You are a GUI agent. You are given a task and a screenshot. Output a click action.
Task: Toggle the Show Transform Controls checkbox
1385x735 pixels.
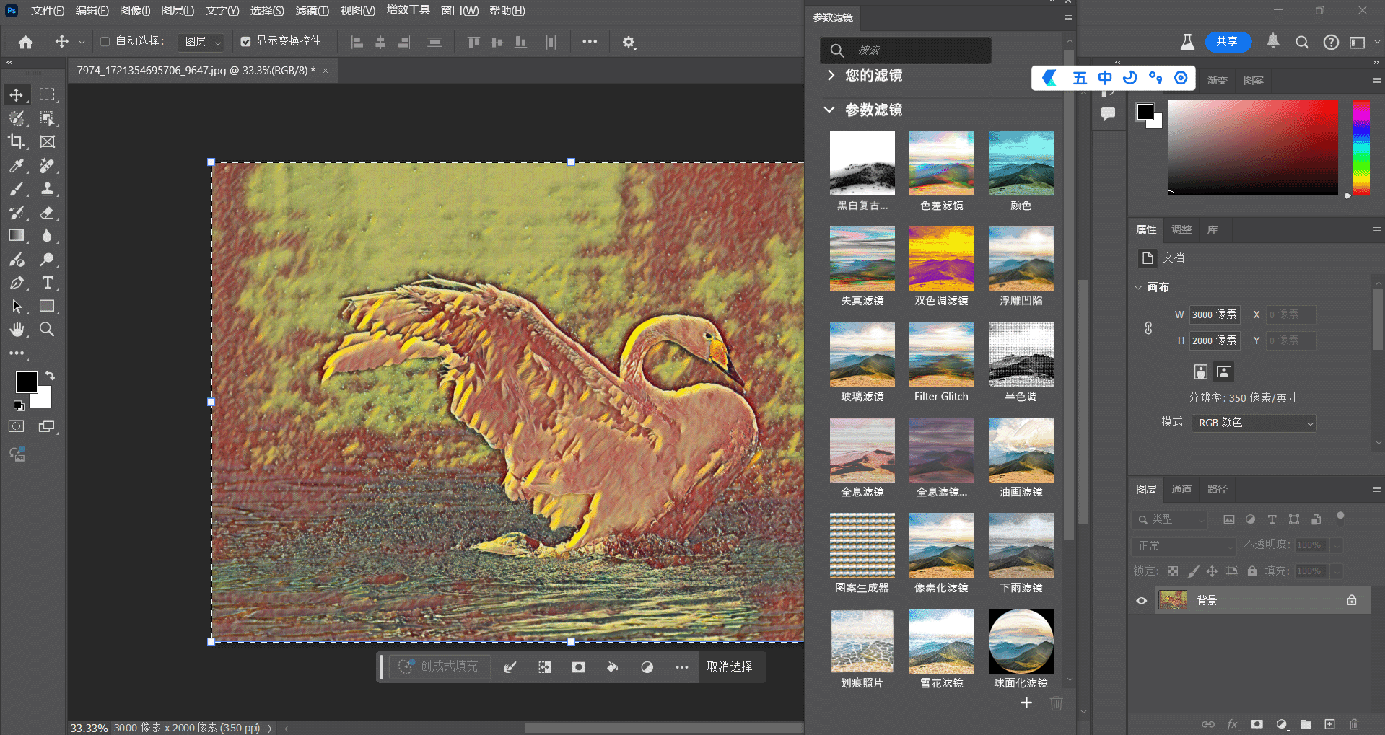[x=246, y=42]
